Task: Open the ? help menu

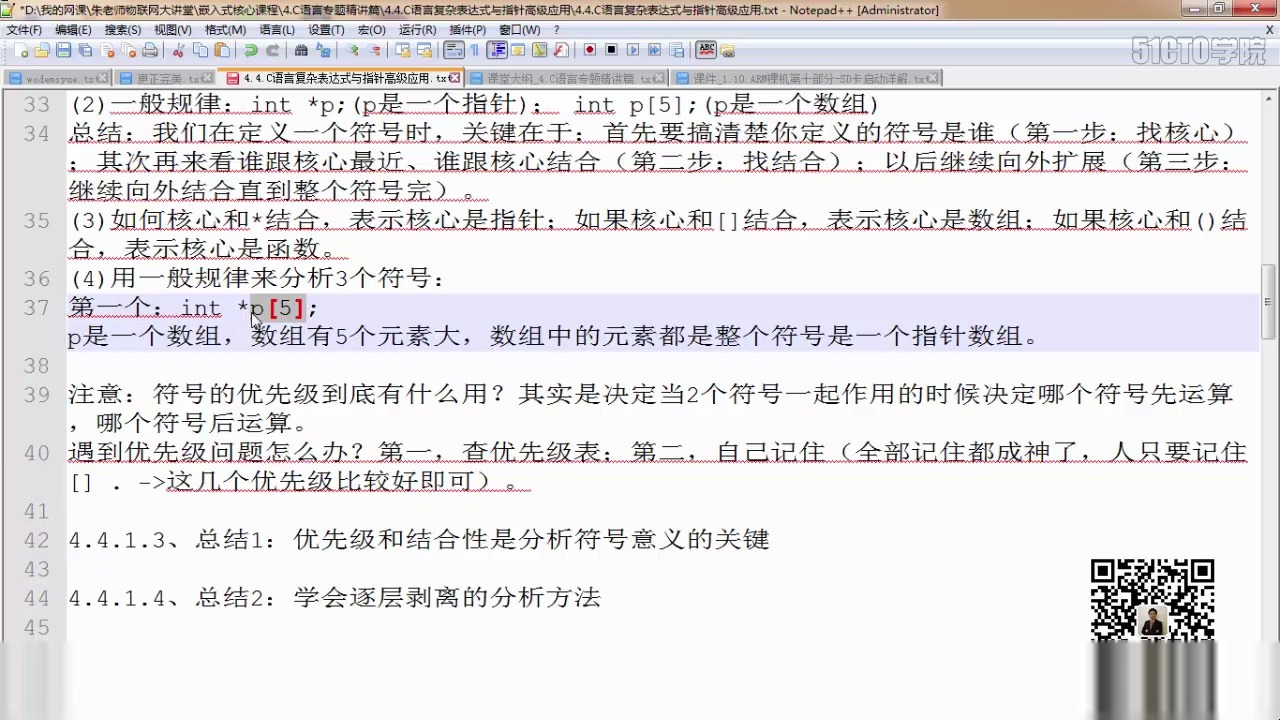Action: pos(557,30)
